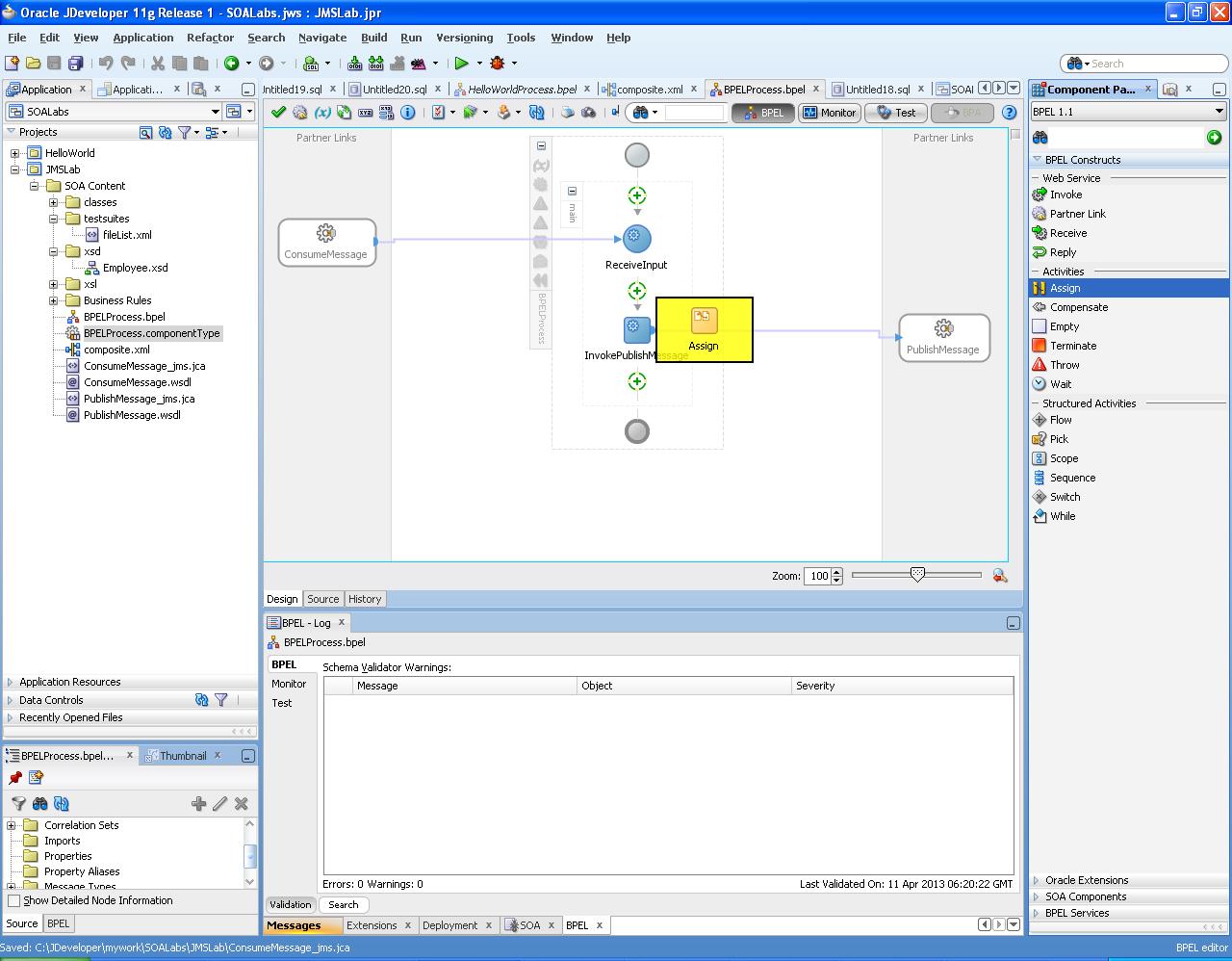Open the BPEL variables editor (x) icon
The height and width of the screenshot is (961, 1232).
coord(321,112)
